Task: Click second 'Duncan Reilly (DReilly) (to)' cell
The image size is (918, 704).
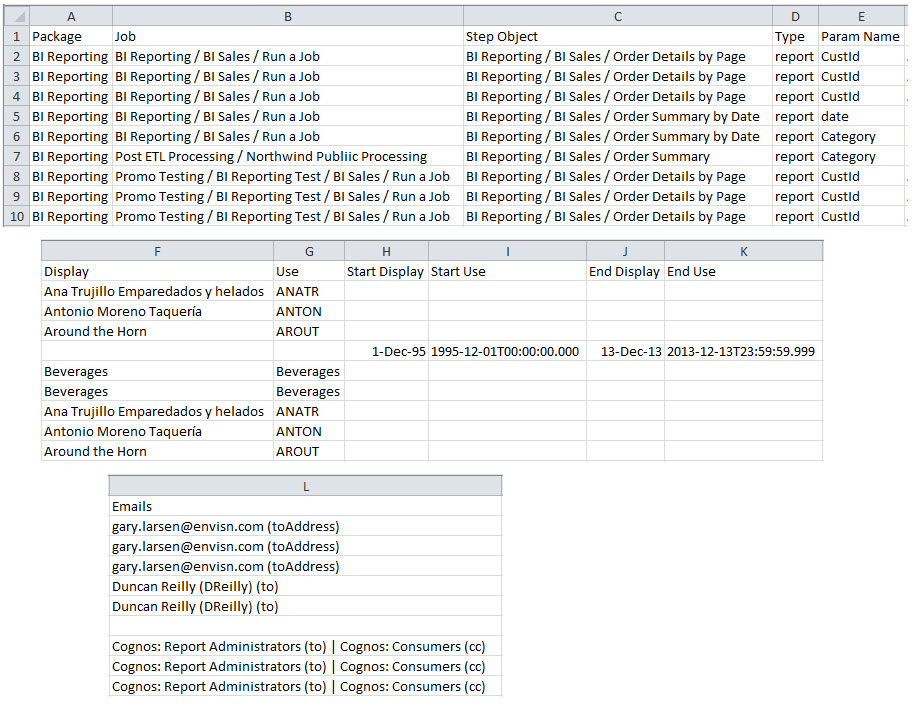Action: click(306, 607)
